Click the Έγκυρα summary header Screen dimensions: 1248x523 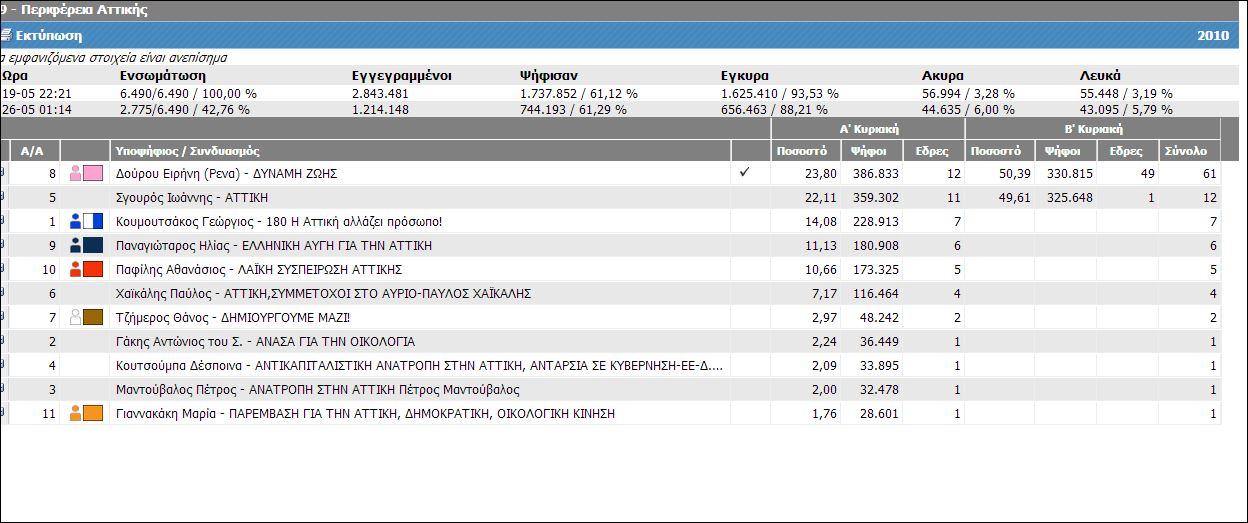744,75
